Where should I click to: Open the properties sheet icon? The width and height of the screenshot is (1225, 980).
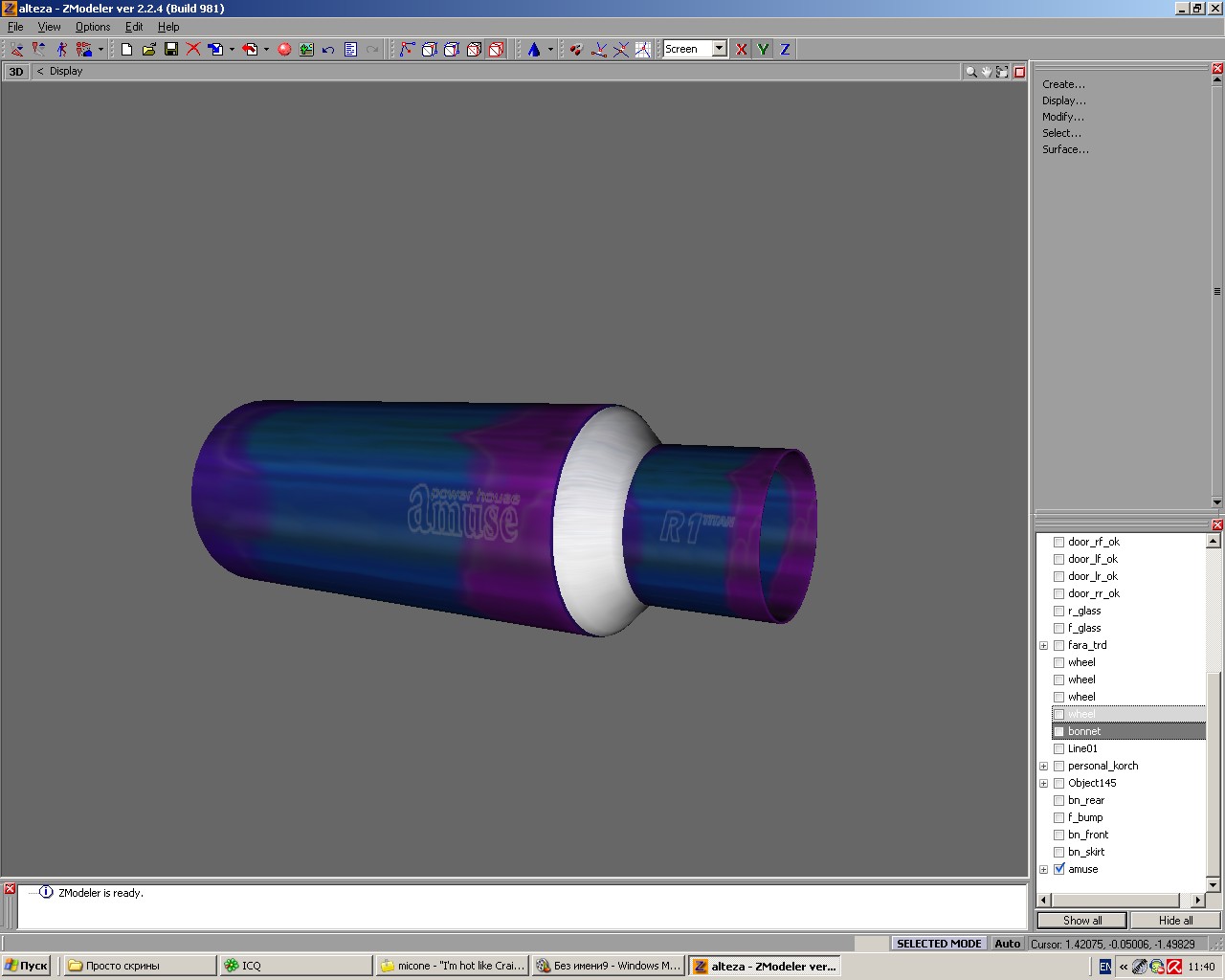pyautogui.click(x=350, y=49)
